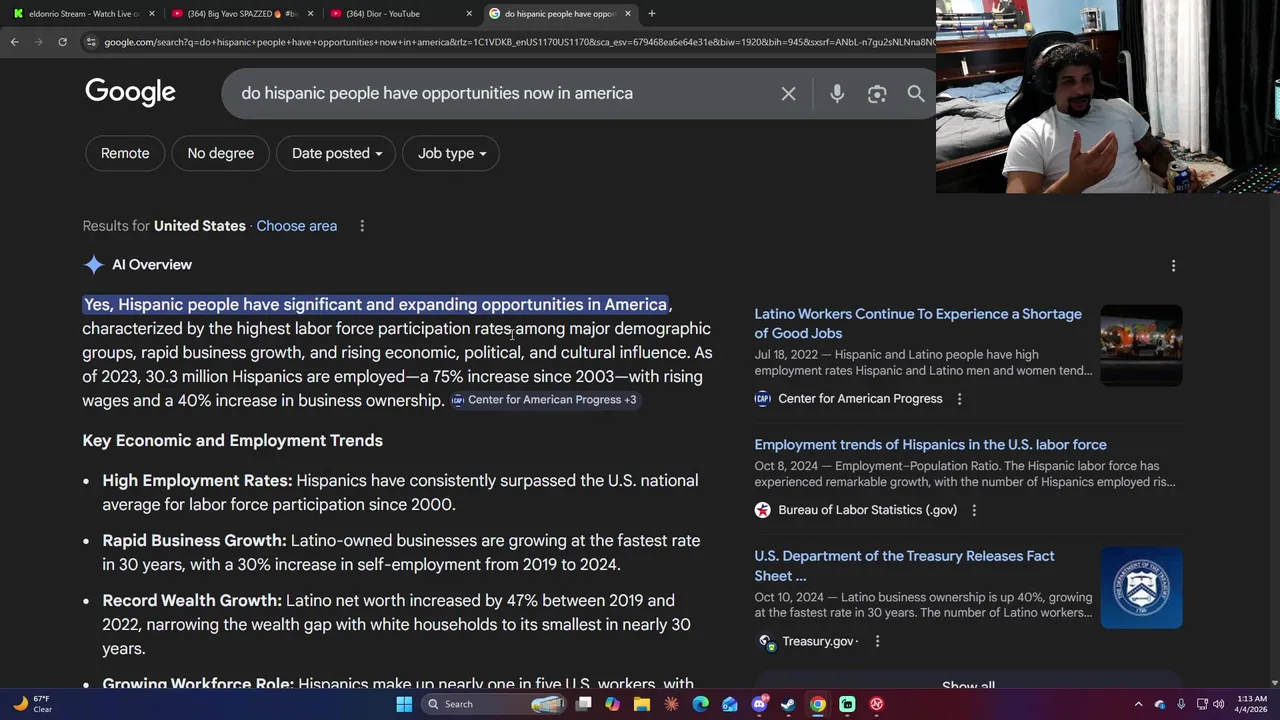Click the Record Wealth Growth bullet text
This screenshot has width=1280, height=720.
click(396, 625)
